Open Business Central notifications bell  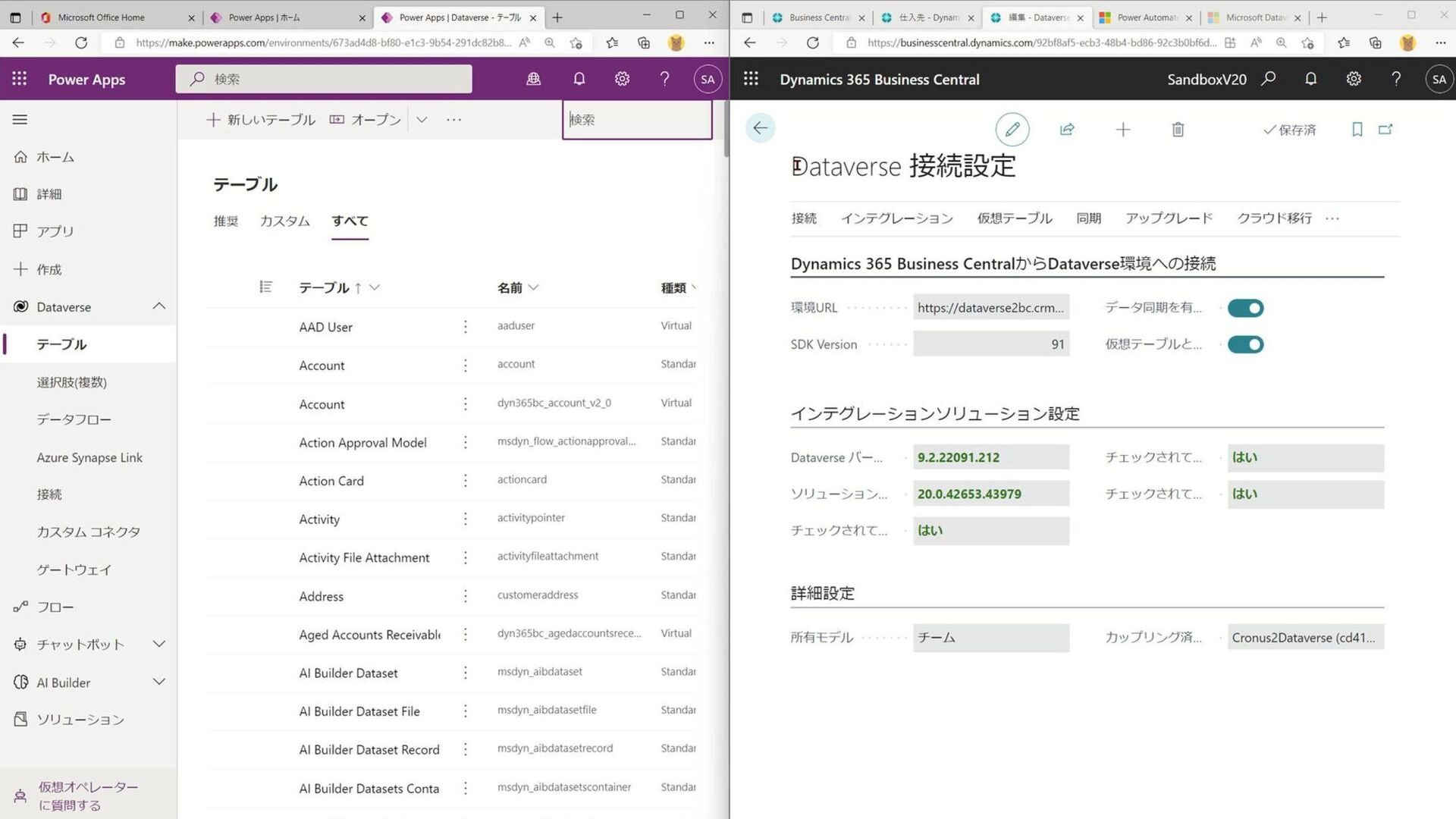(1310, 79)
